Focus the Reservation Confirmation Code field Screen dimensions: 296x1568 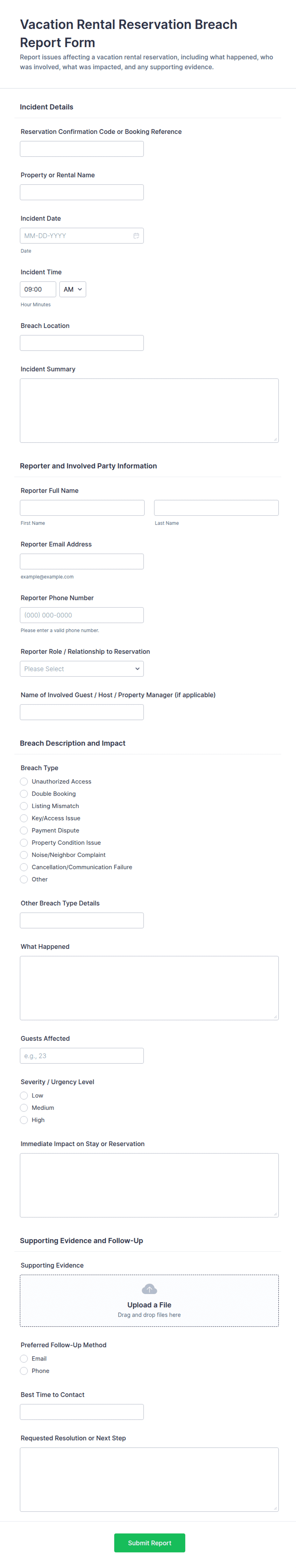point(81,149)
